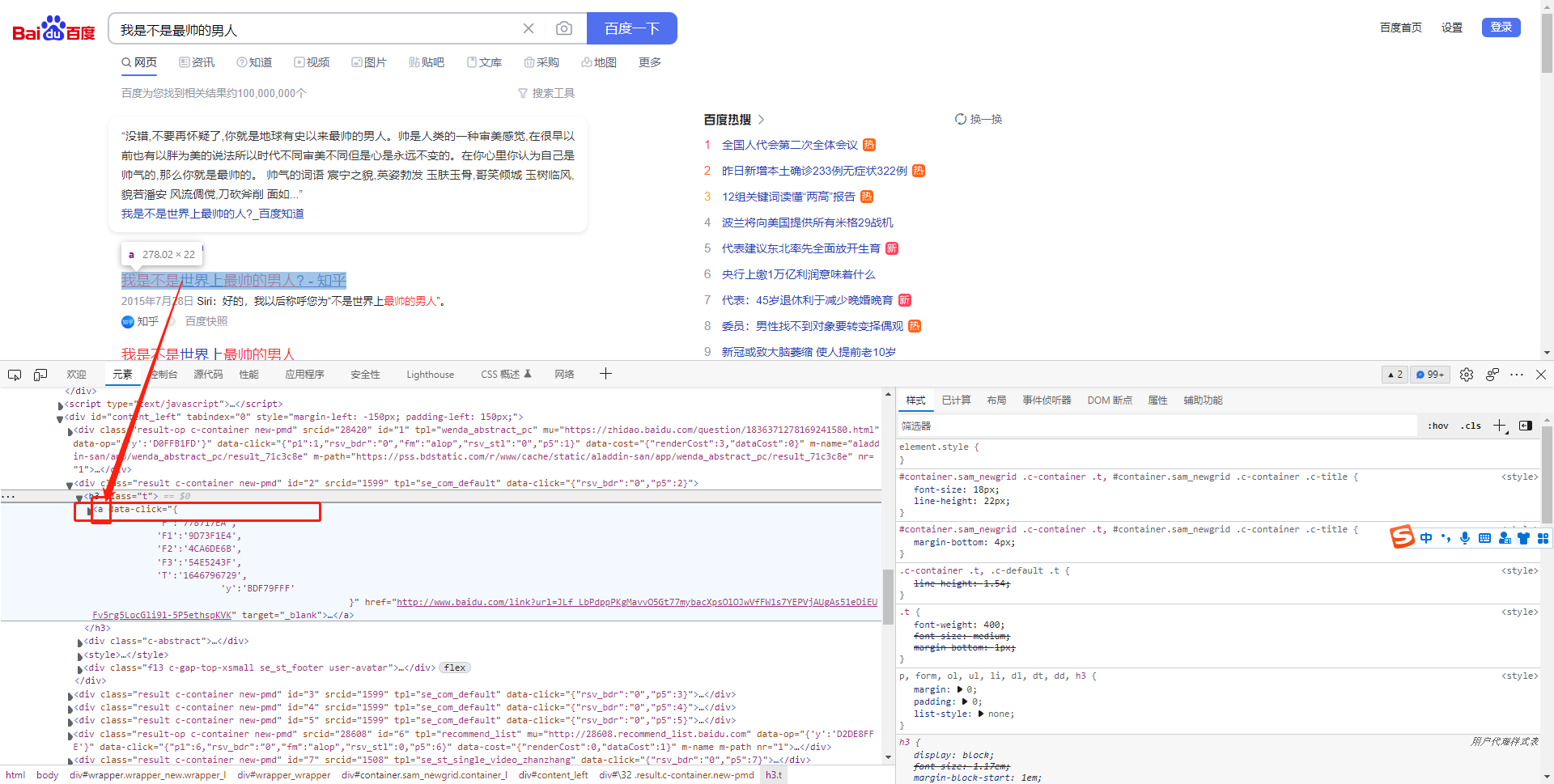Expand the c-abstract div node
This screenshot has width=1554, height=784.
point(80,642)
